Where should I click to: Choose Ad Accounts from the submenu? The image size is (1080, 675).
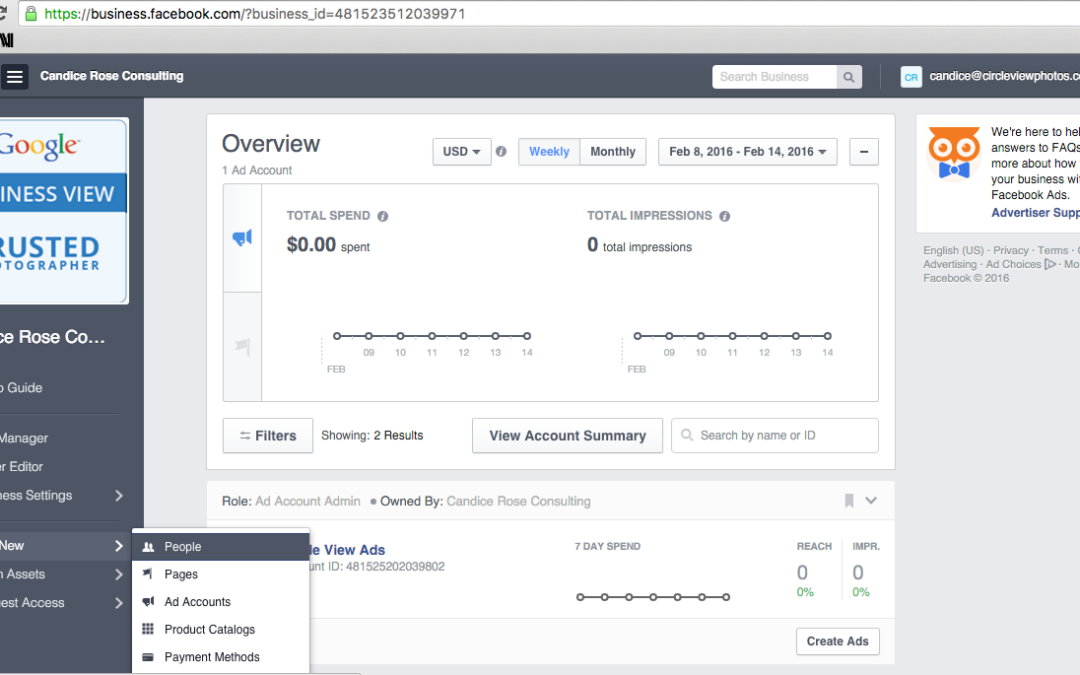coord(197,602)
